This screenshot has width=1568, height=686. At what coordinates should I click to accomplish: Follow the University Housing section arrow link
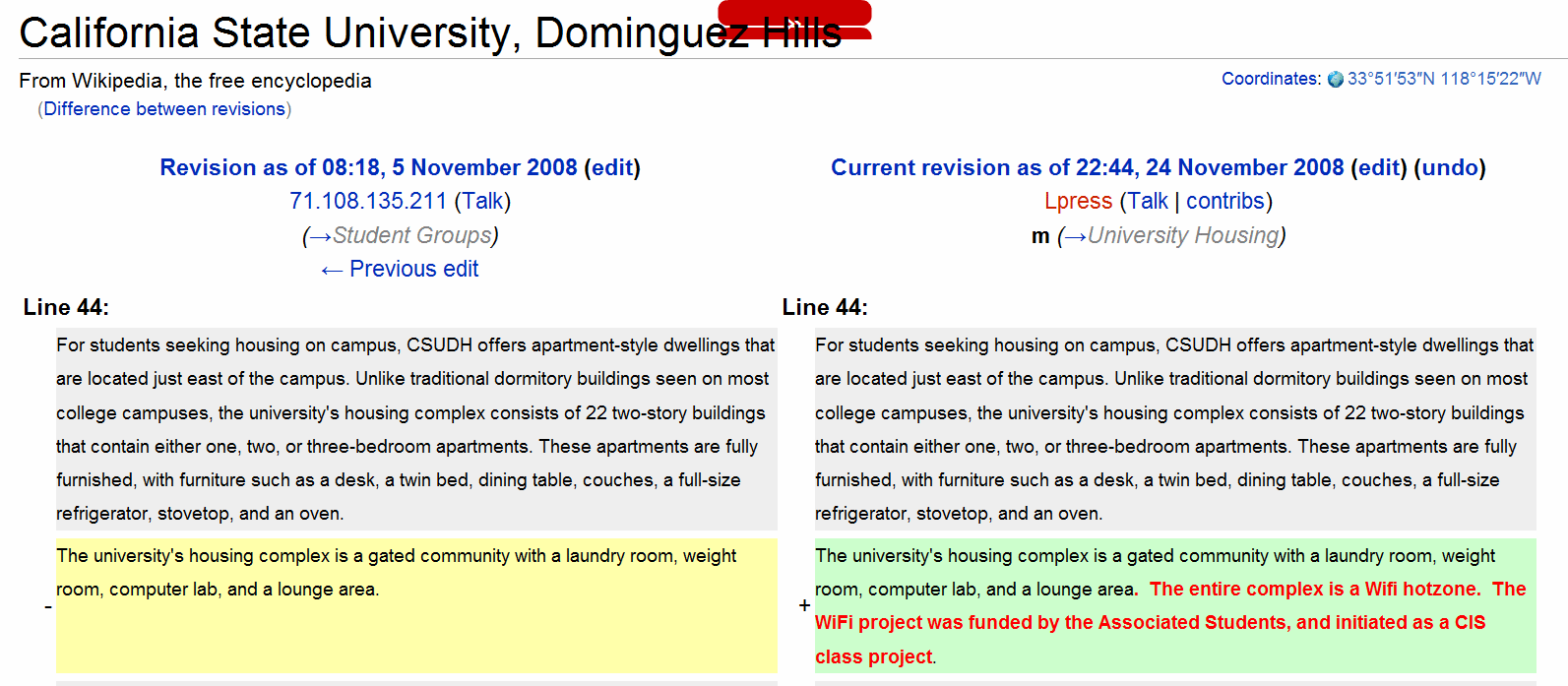point(1075,236)
